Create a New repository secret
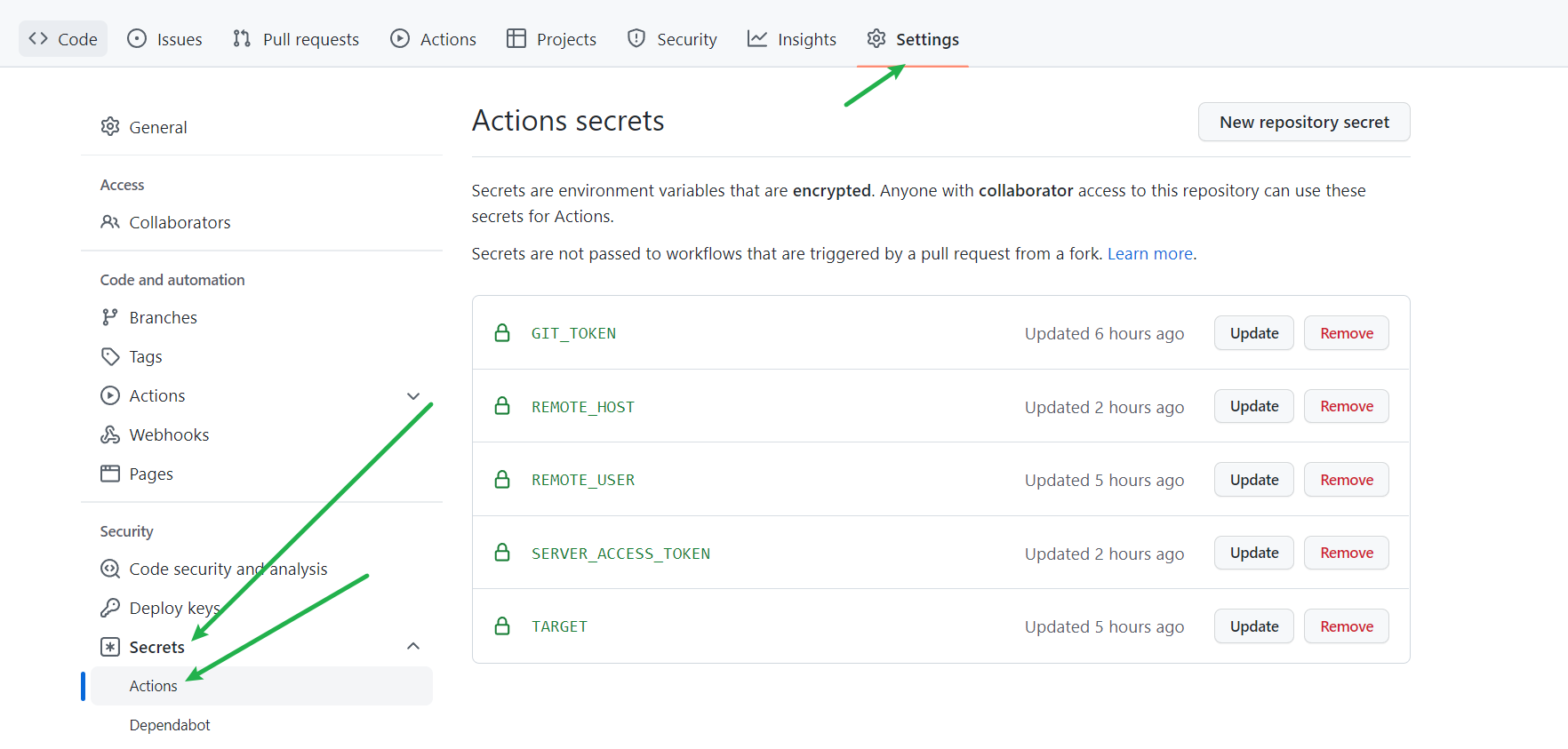The height and width of the screenshot is (749, 1568). pos(1303,122)
